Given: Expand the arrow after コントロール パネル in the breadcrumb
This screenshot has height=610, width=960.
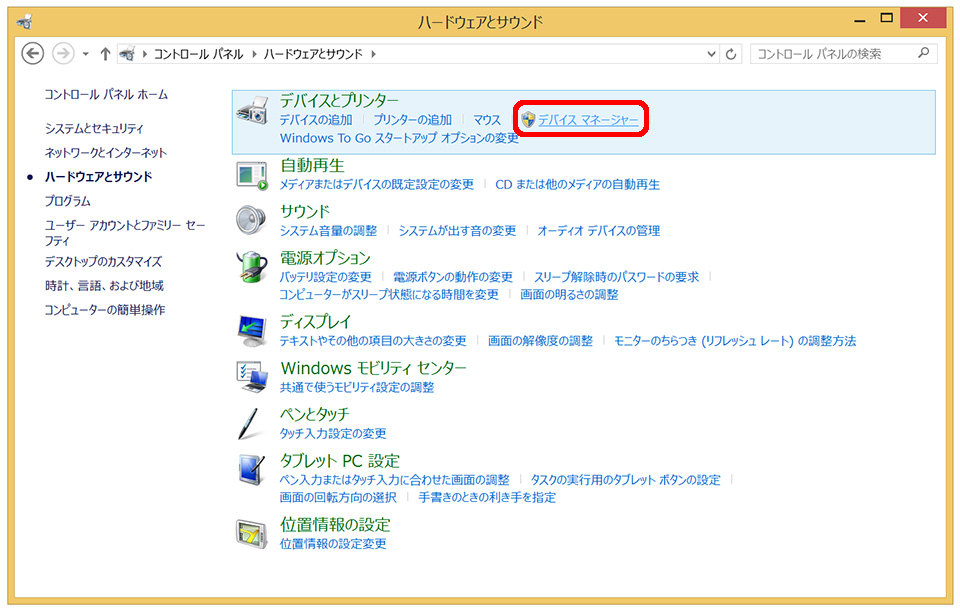Looking at the screenshot, I should [x=254, y=54].
